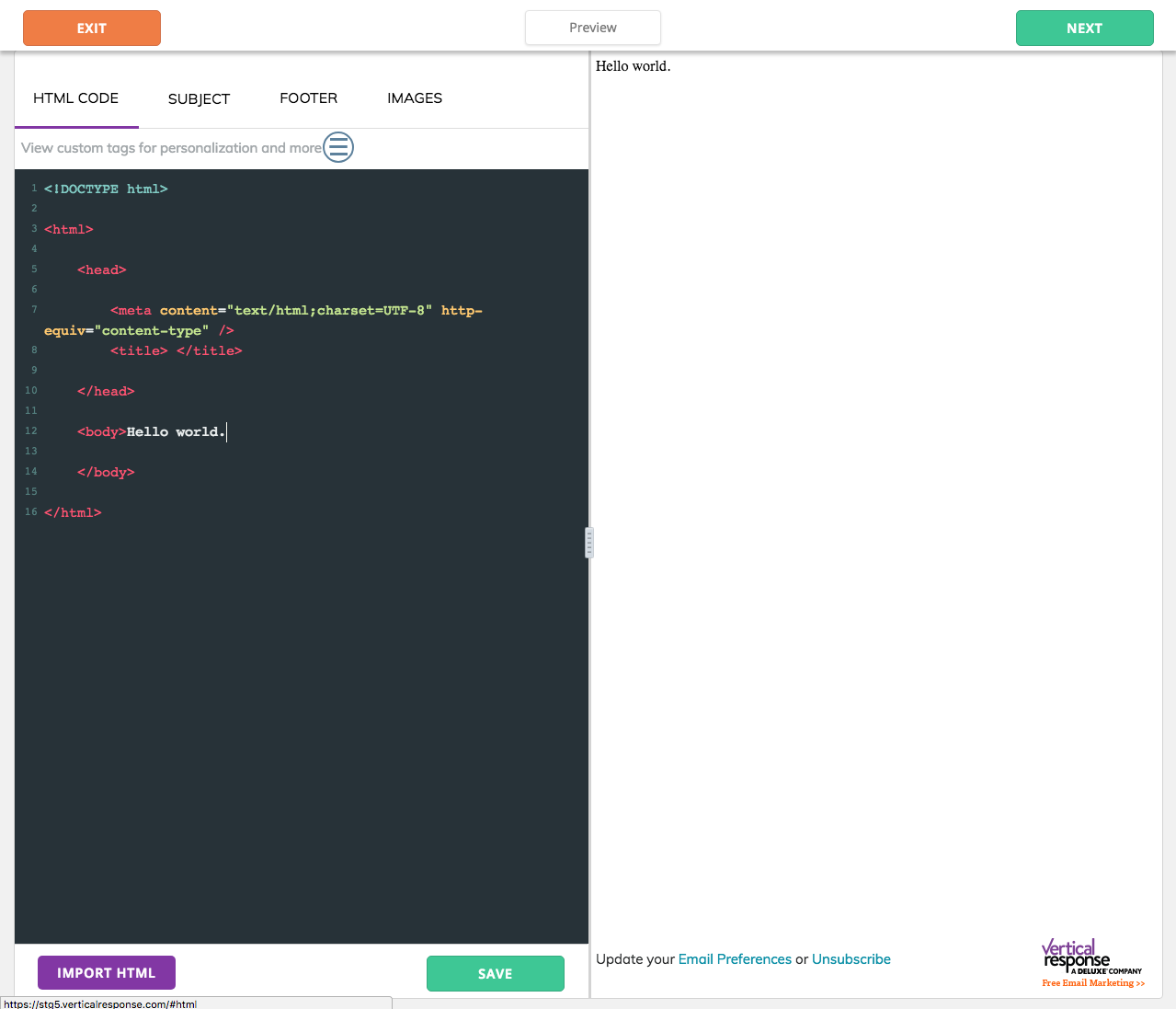1176x1009 pixels.
Task: Click the <head> tag in editor
Action: (102, 269)
